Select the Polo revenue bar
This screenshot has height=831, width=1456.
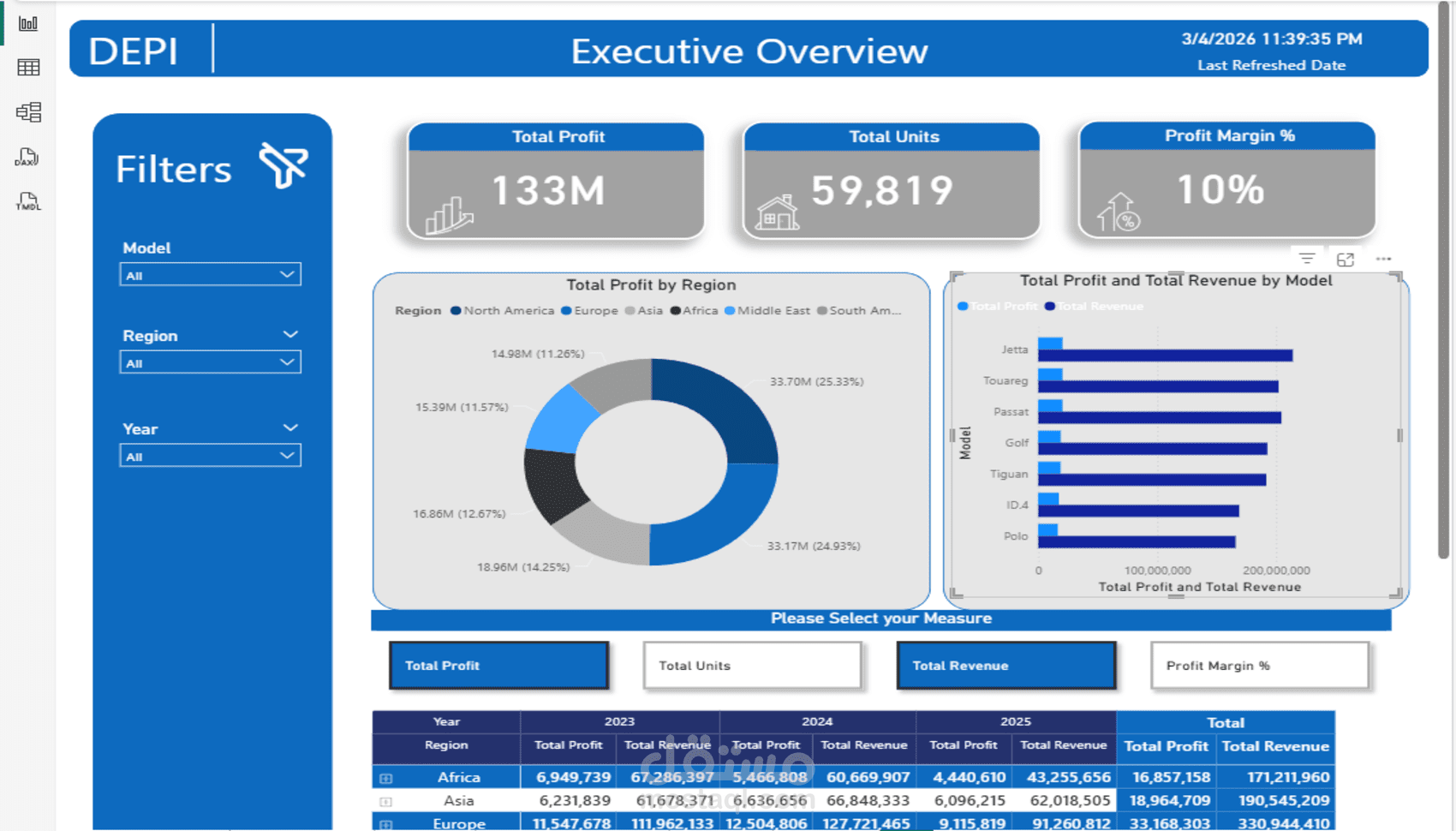(1137, 542)
